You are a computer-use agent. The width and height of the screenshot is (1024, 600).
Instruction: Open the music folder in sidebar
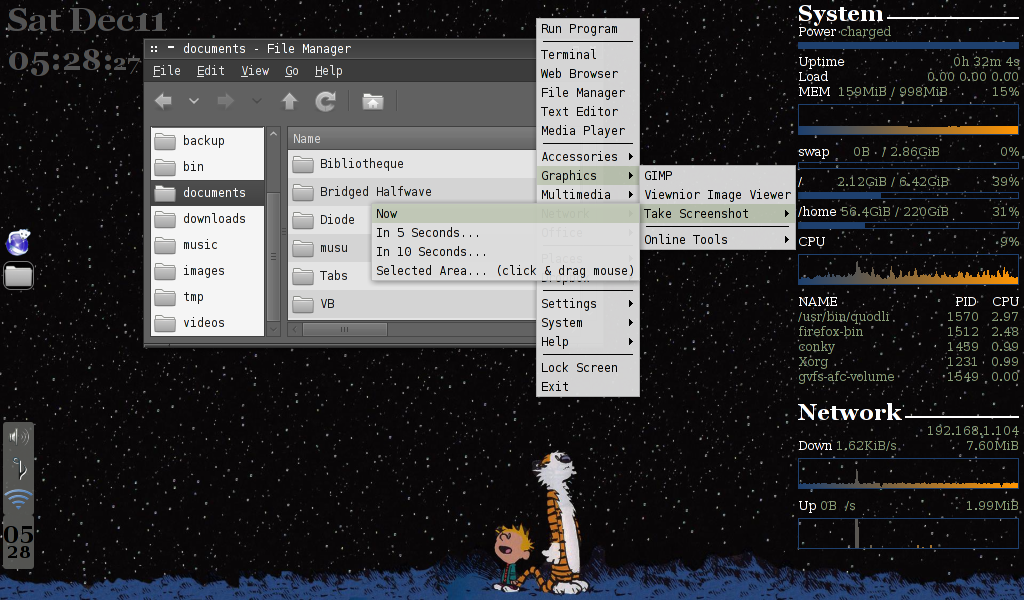pos(207,245)
